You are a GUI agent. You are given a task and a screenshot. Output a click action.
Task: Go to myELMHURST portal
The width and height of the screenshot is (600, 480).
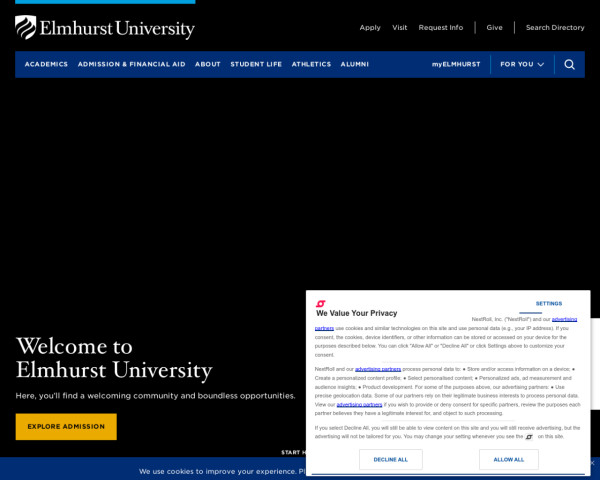point(456,64)
